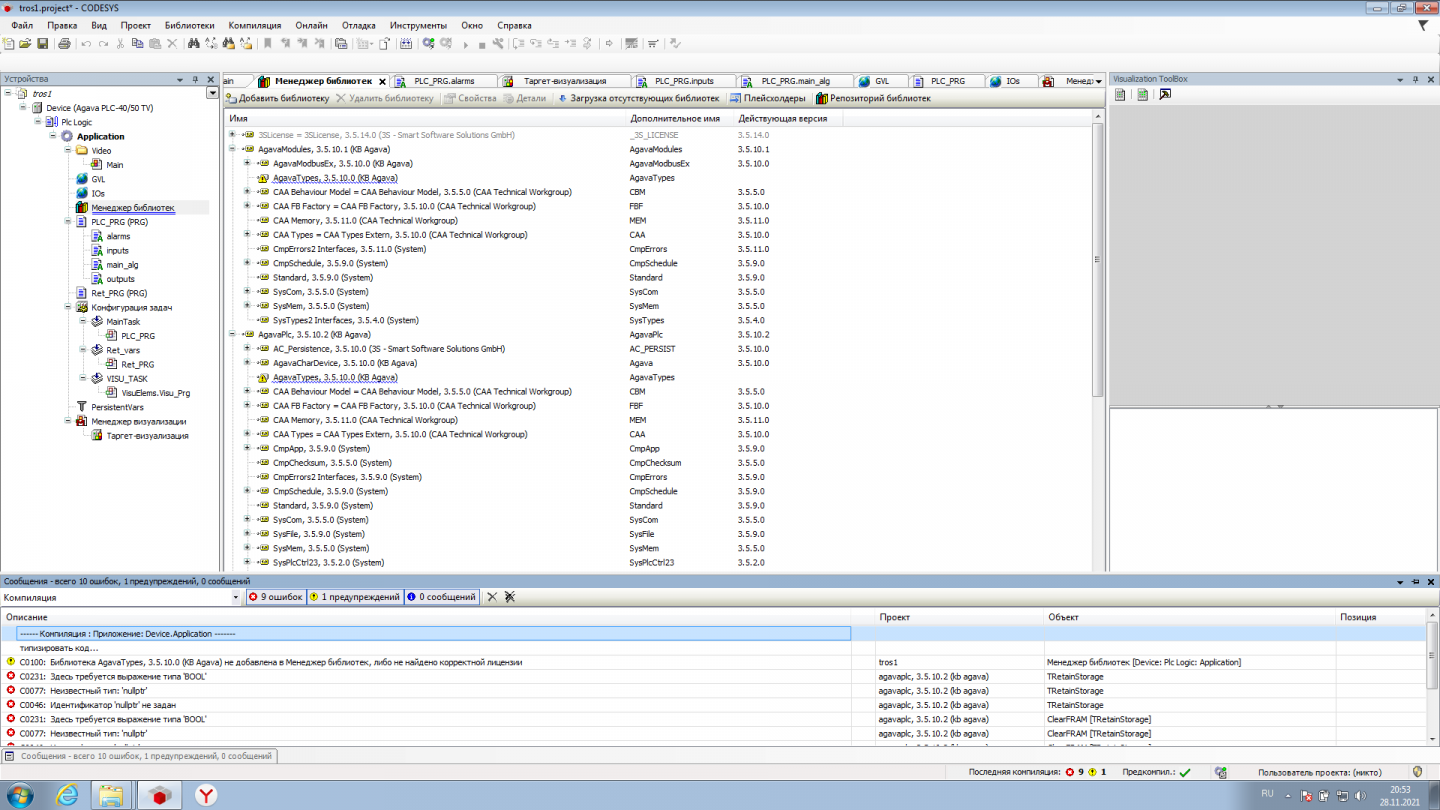The height and width of the screenshot is (810, 1440).
Task: Collapse the AgavaModules library tree node
Action: 233,149
